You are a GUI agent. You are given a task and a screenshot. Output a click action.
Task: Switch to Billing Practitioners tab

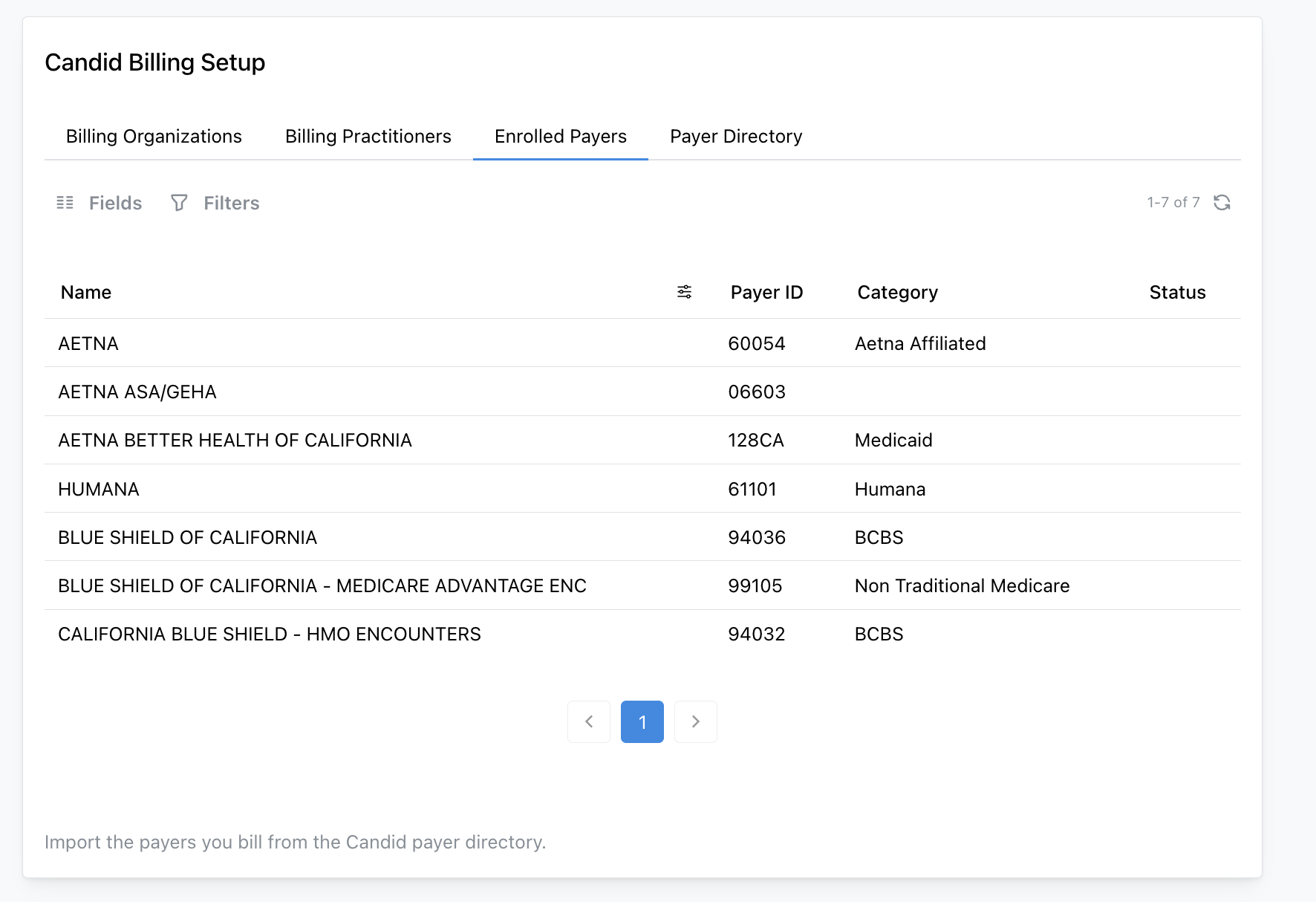point(368,137)
